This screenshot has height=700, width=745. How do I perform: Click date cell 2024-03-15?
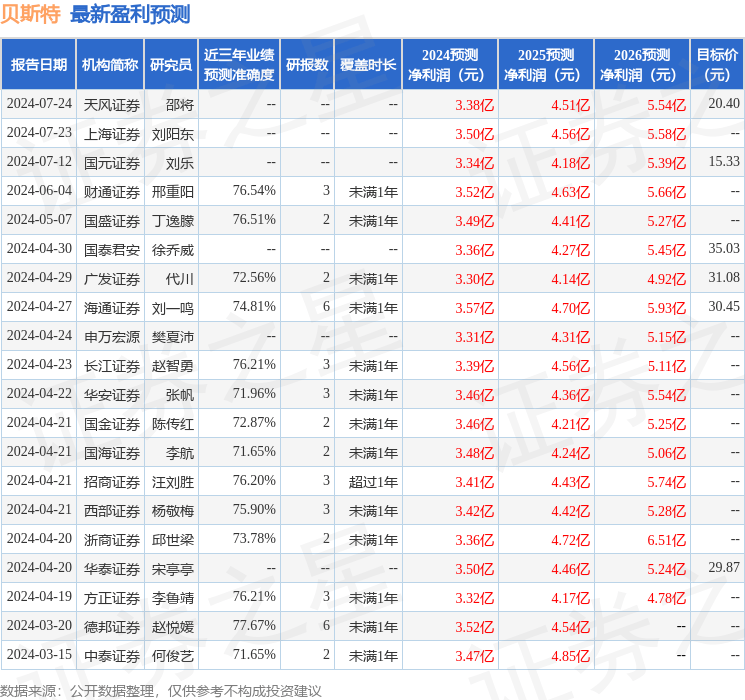[39, 654]
